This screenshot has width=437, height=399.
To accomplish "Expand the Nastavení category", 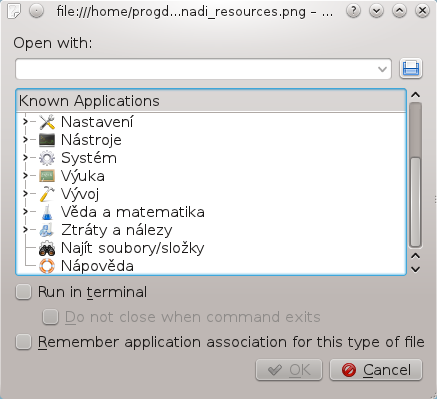I will pos(25,122).
